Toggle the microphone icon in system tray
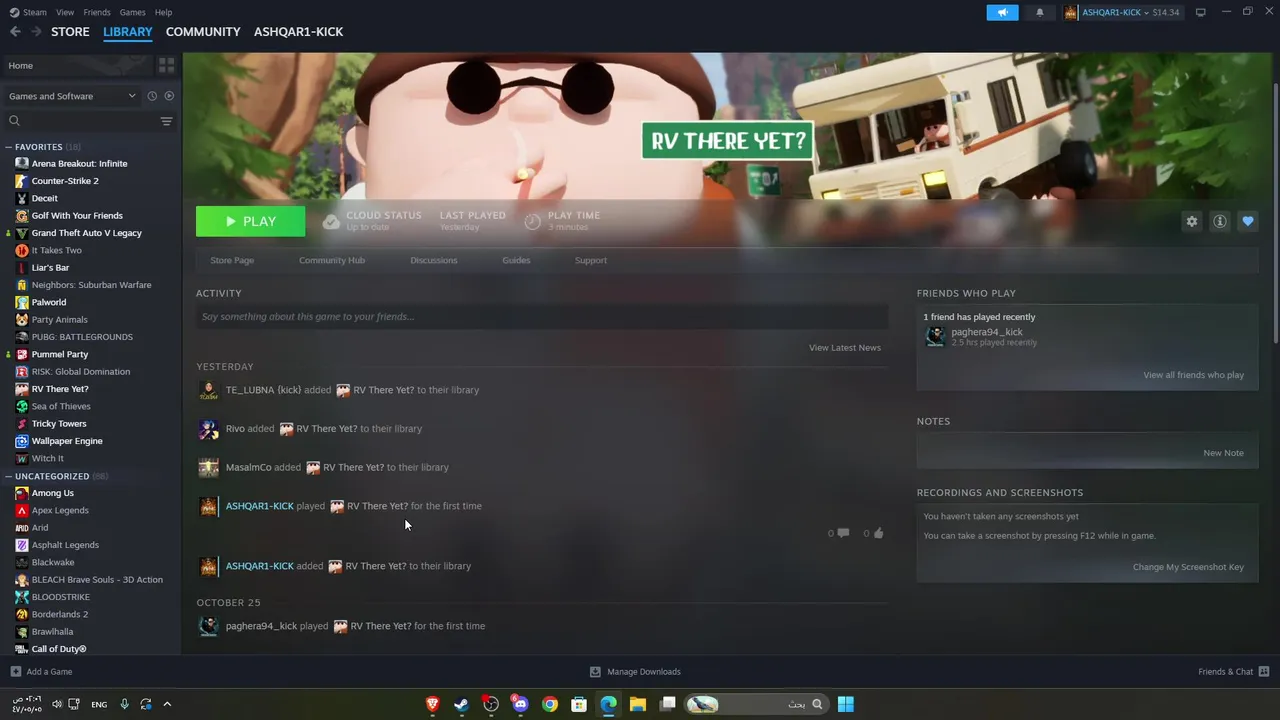 124,704
